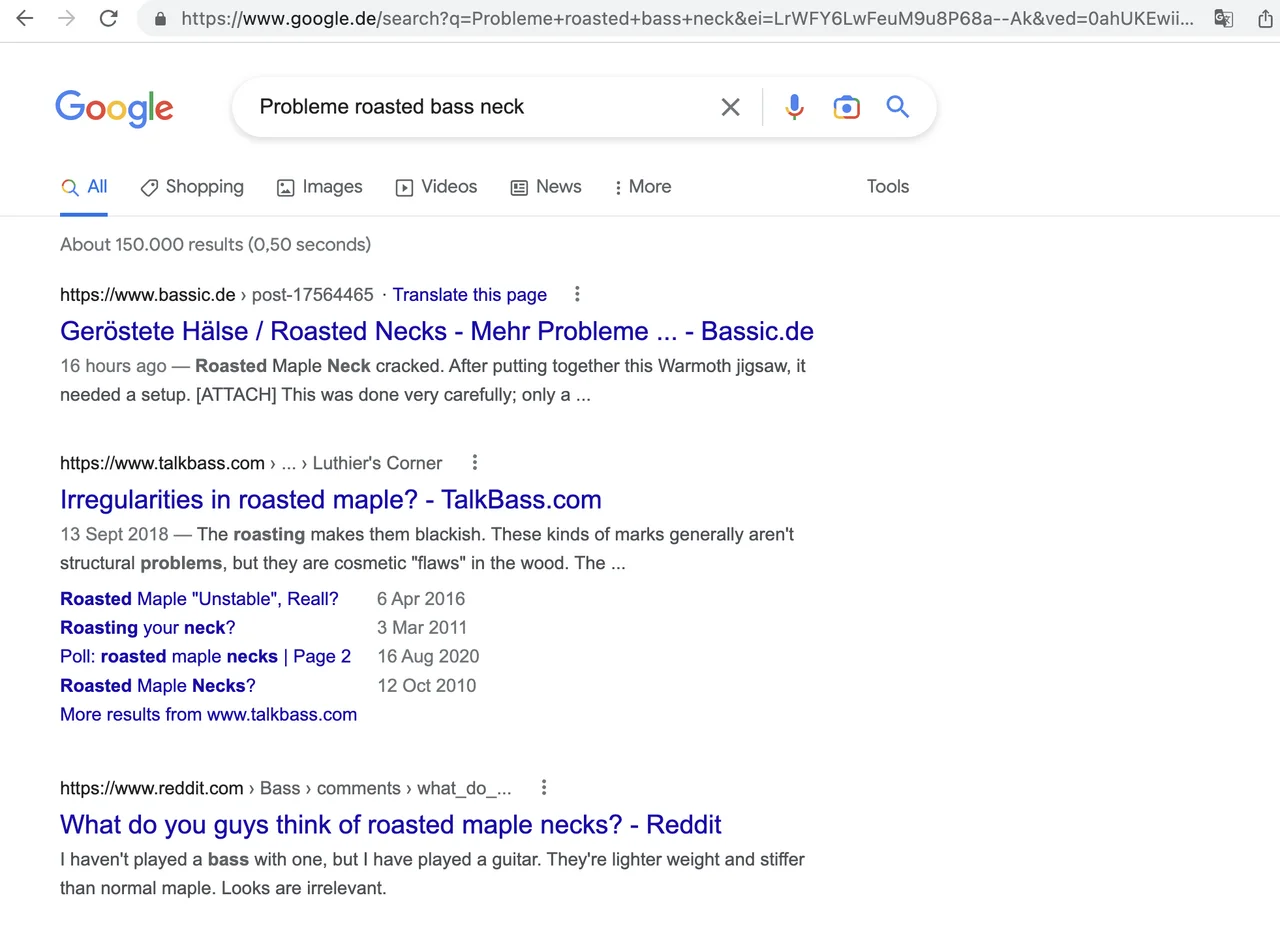Click the share icon in address bar
This screenshot has width=1280, height=936.
(1264, 18)
